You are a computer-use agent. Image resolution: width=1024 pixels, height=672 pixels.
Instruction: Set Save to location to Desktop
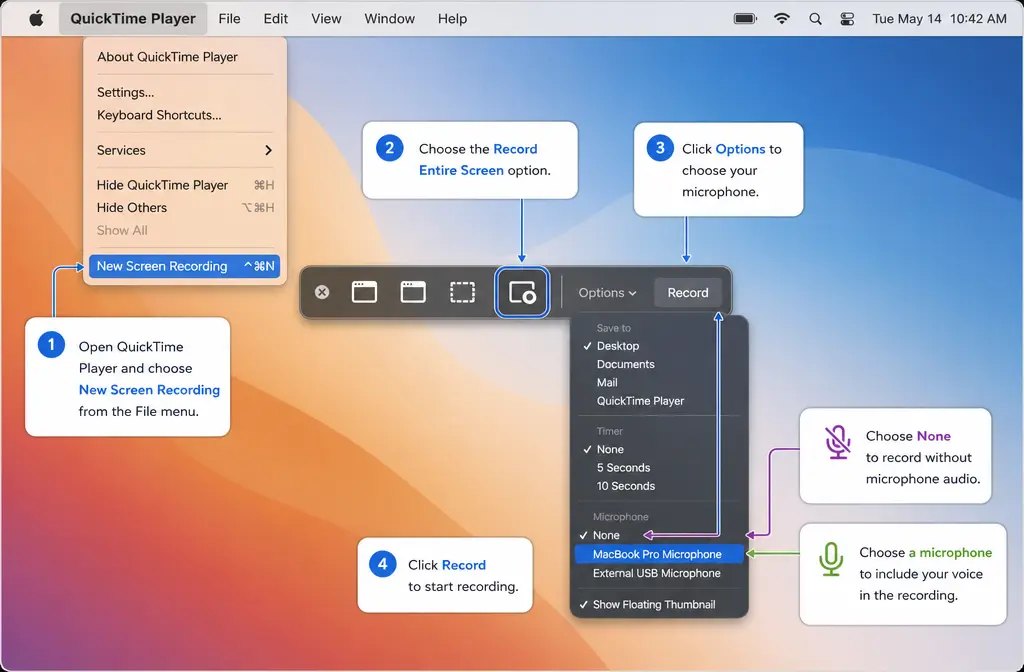click(659, 345)
